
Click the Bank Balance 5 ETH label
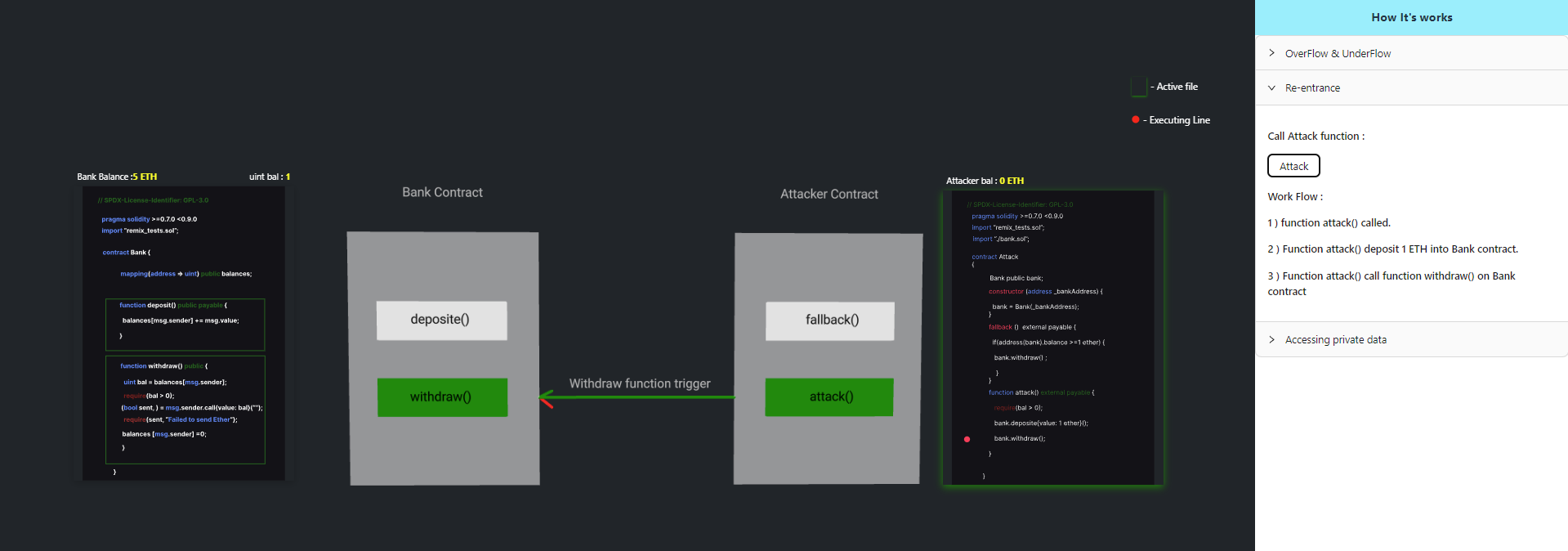click(117, 177)
